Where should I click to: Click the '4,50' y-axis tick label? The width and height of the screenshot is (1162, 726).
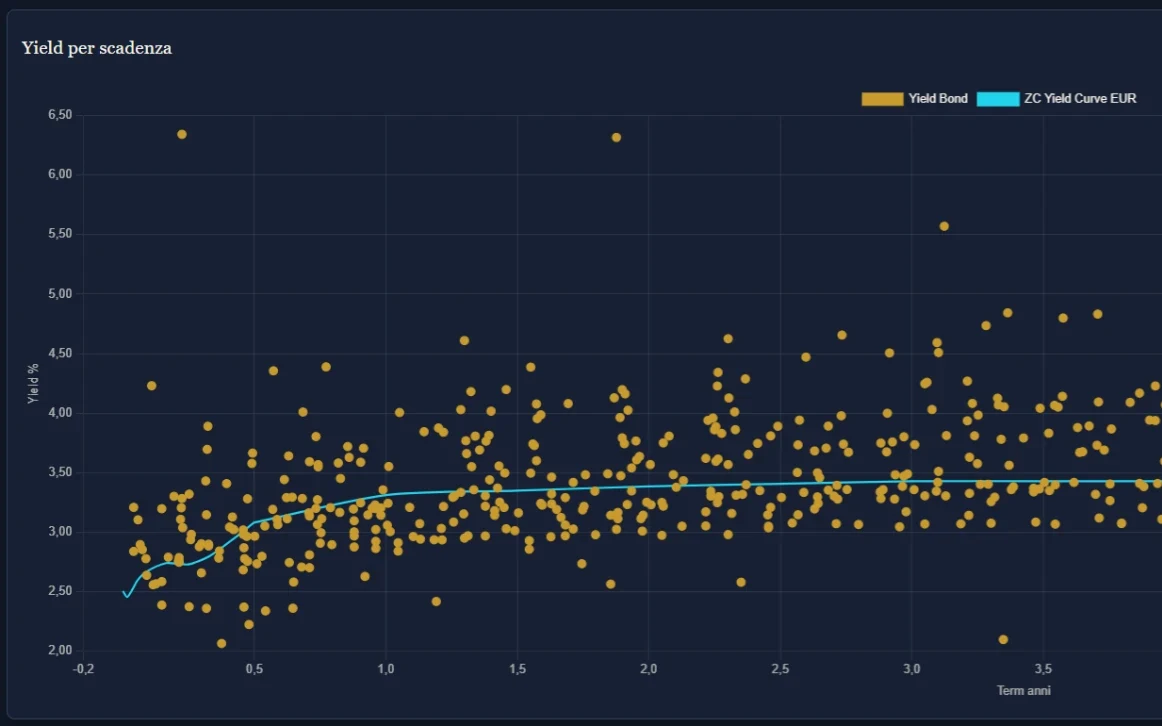click(x=60, y=353)
